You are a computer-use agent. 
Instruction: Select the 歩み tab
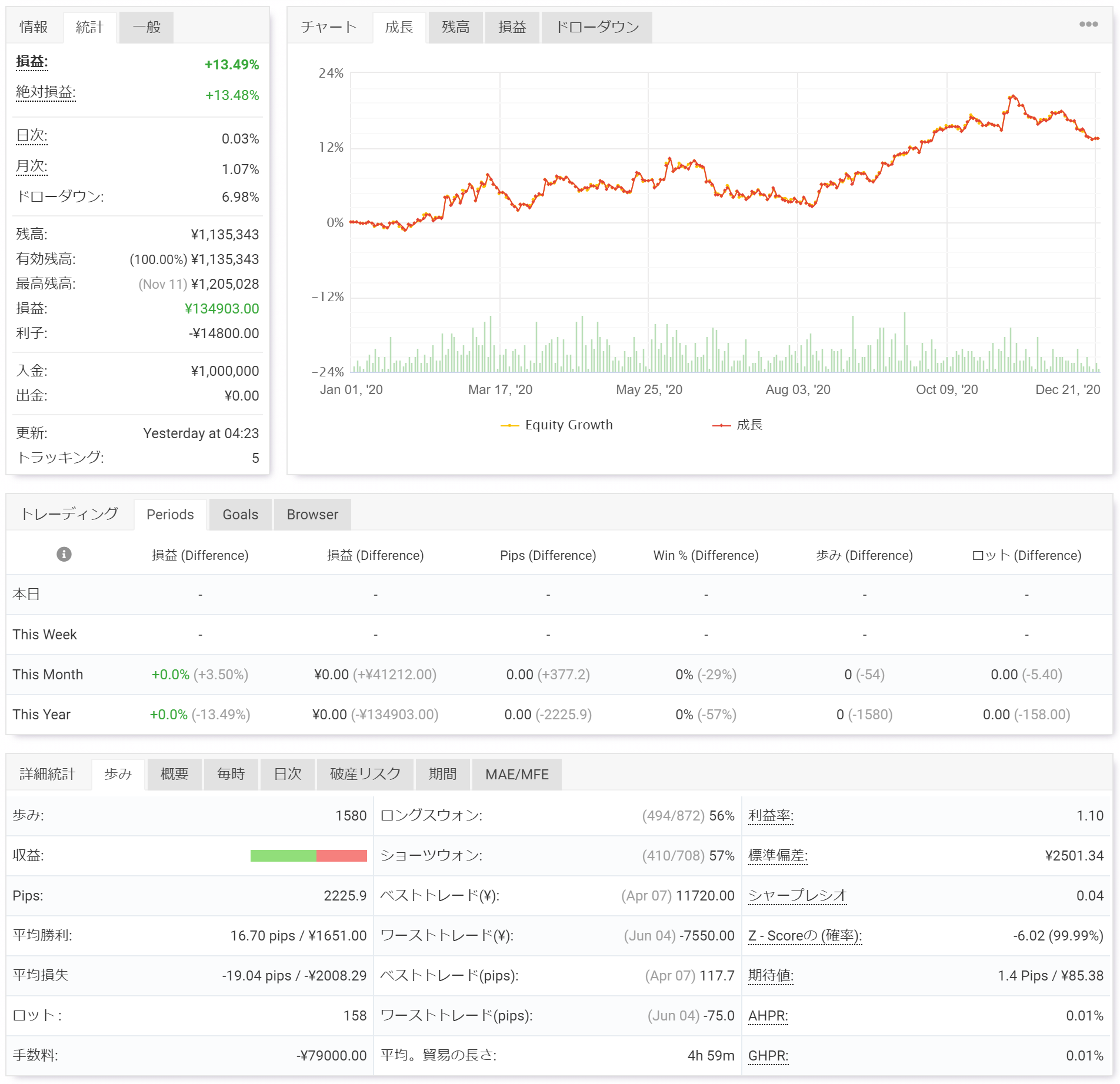[118, 774]
